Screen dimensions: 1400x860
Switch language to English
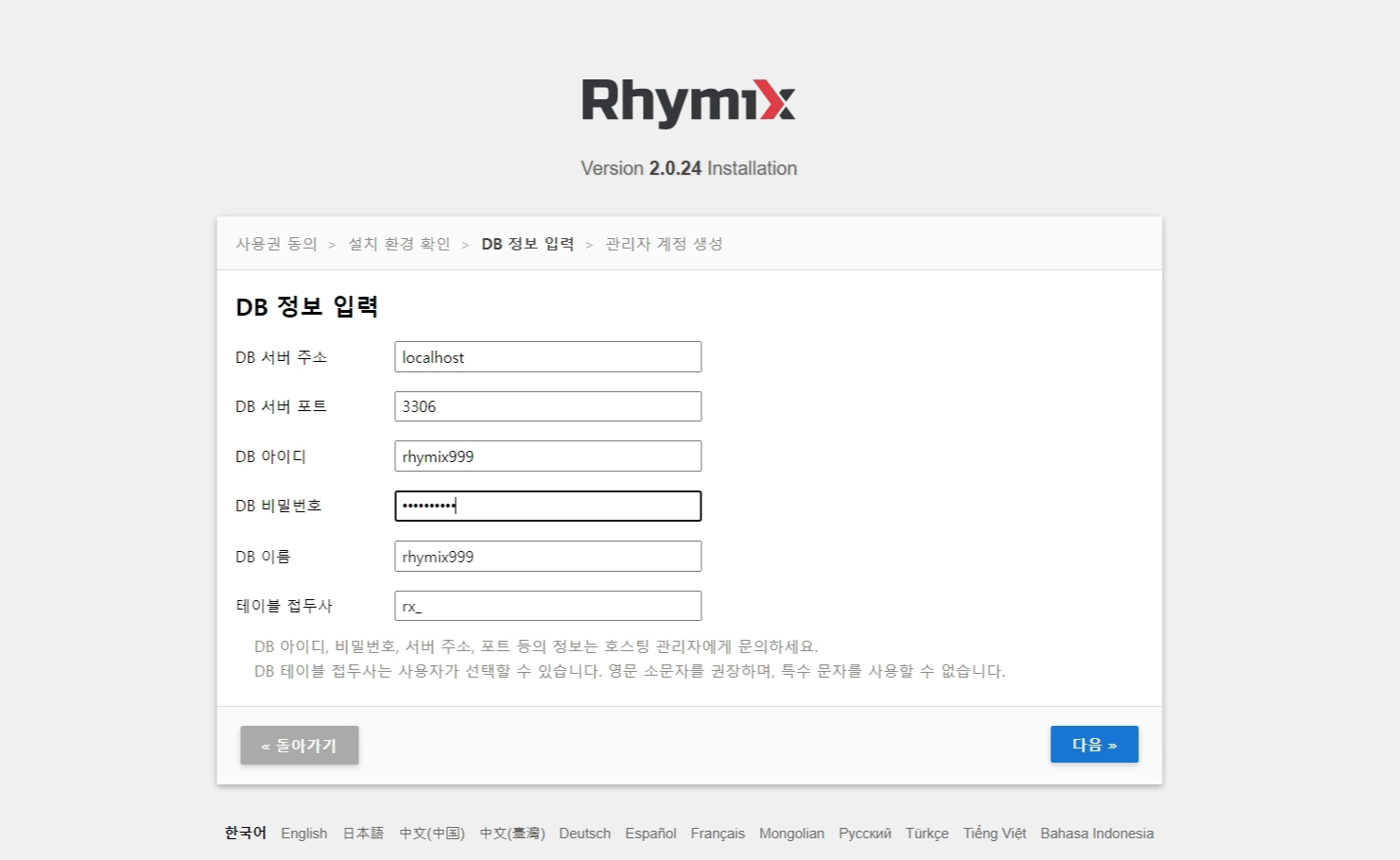click(x=304, y=834)
